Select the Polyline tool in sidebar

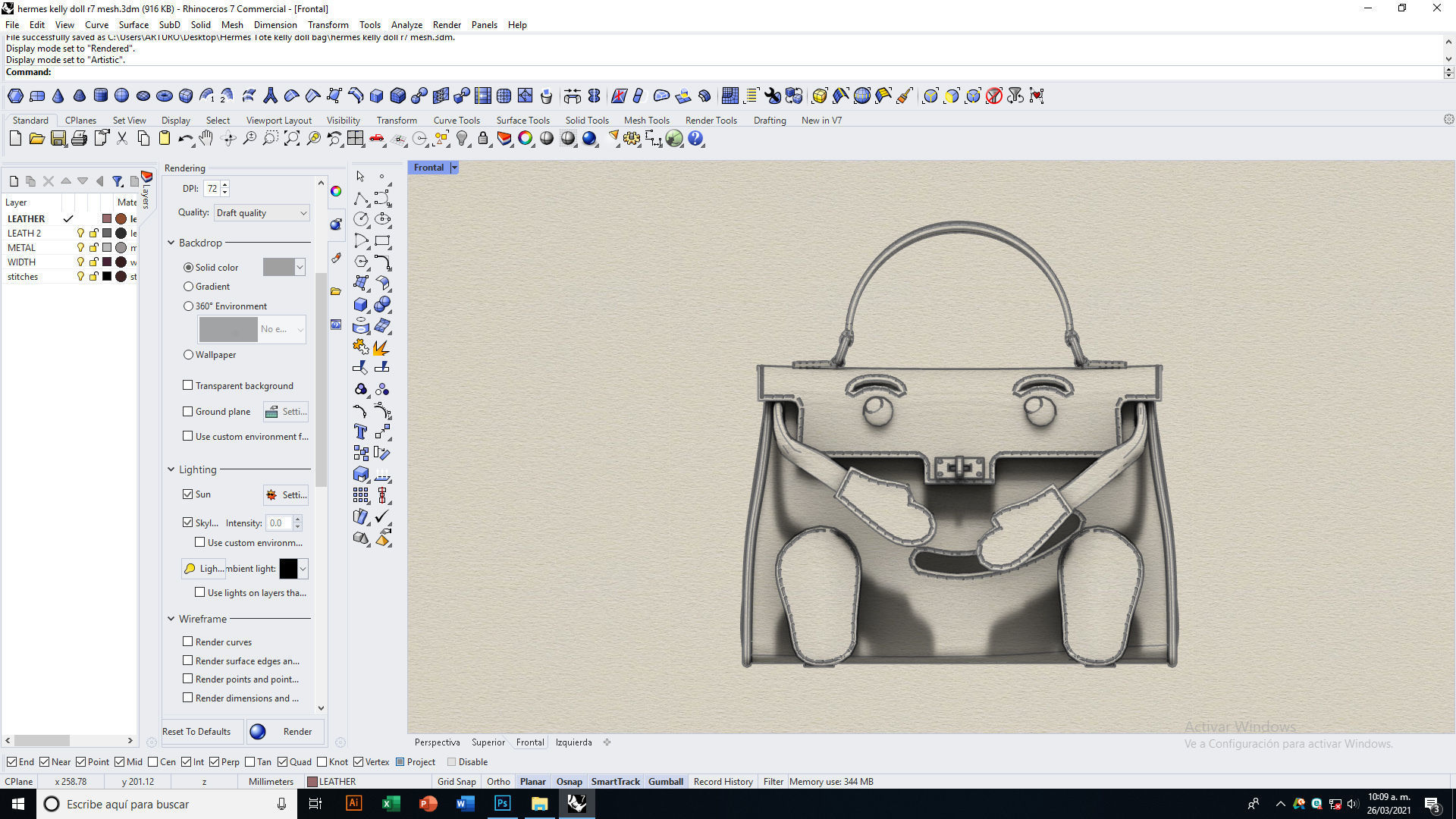pyautogui.click(x=361, y=199)
